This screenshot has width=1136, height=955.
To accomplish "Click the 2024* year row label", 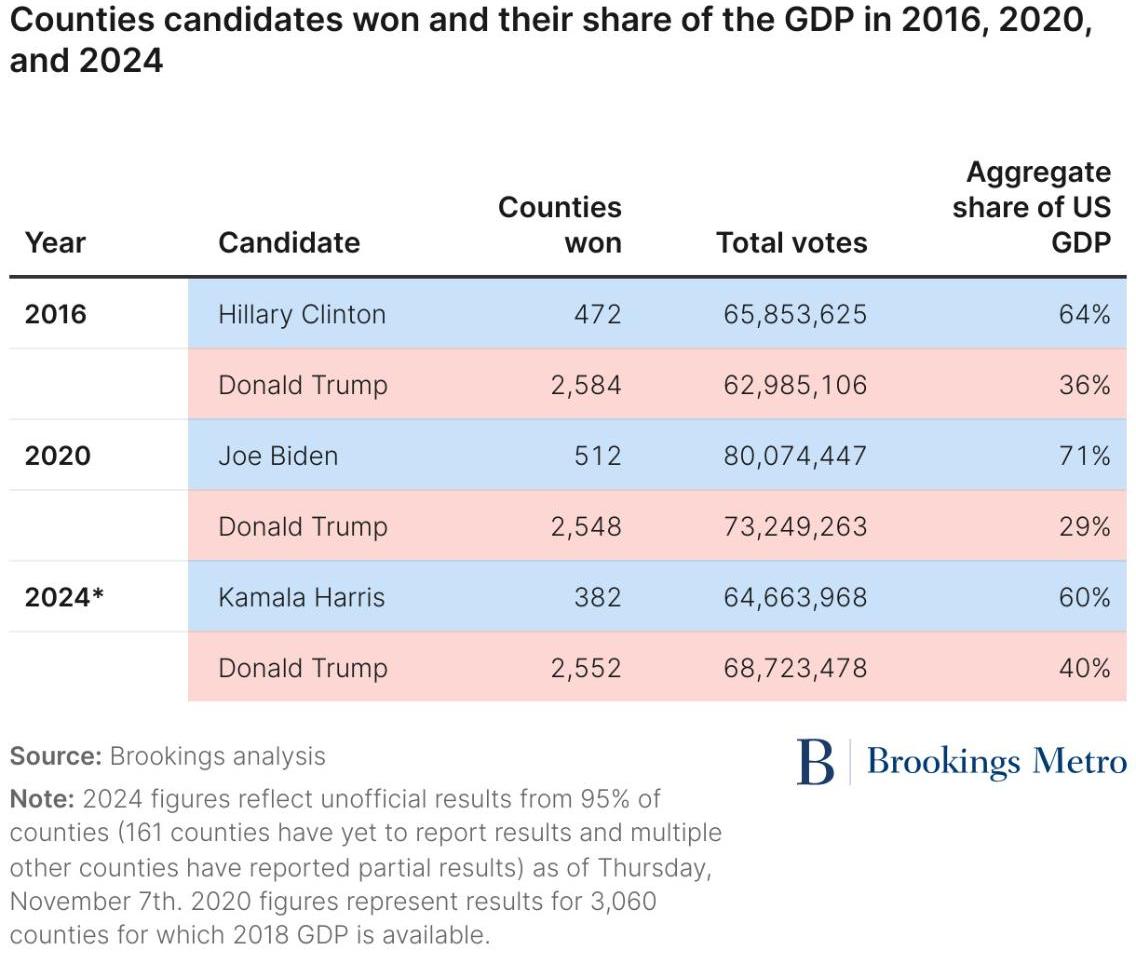I will pyautogui.click(x=64, y=597).
